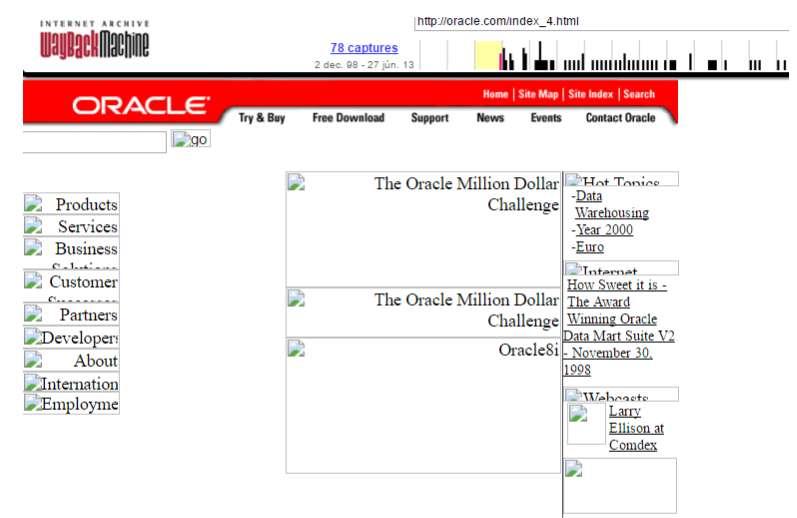Screen dimensions: 797x518
Task: Open the About sidebar image link
Action: pyautogui.click(x=71, y=360)
